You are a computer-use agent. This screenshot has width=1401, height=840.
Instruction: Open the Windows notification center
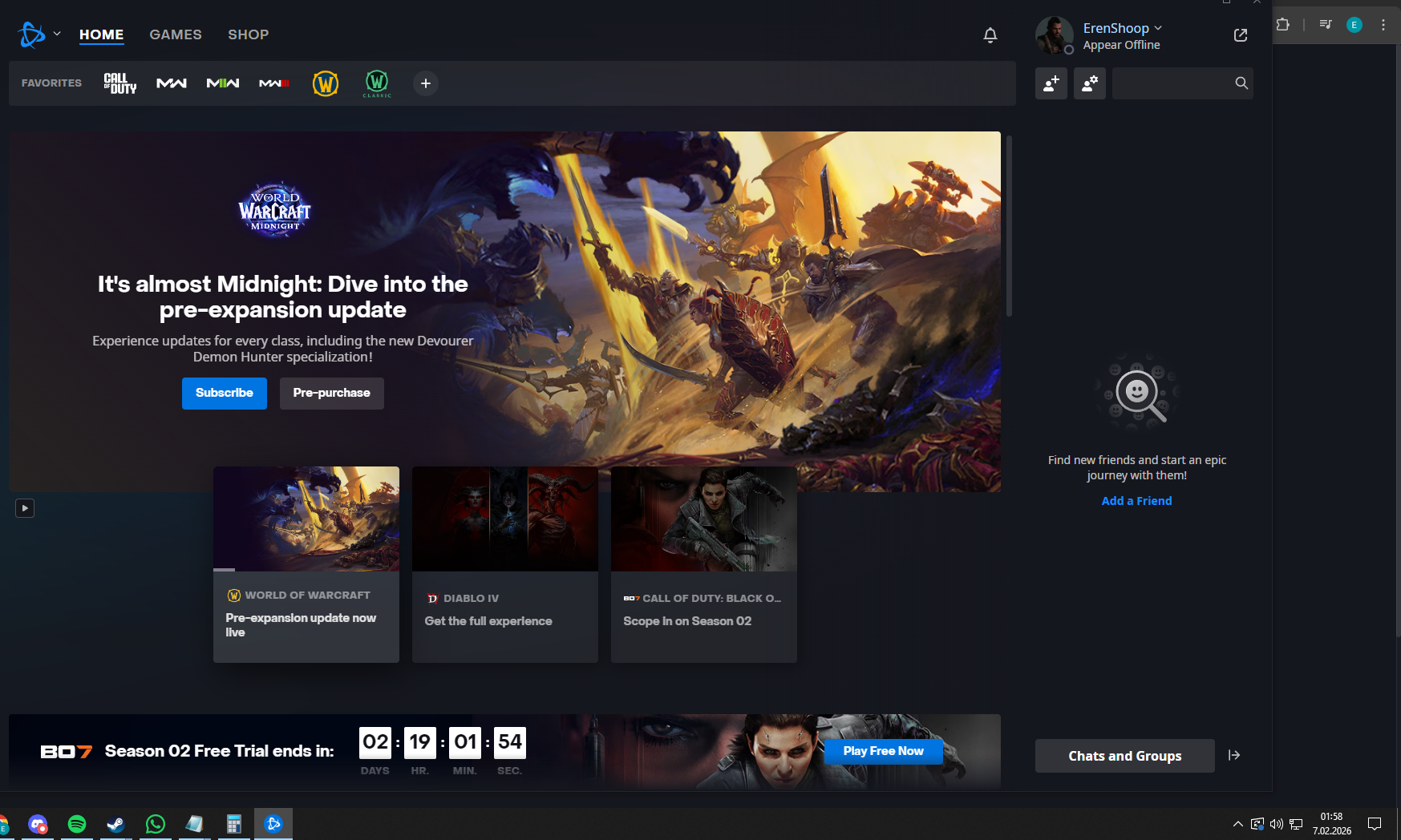point(1375,824)
